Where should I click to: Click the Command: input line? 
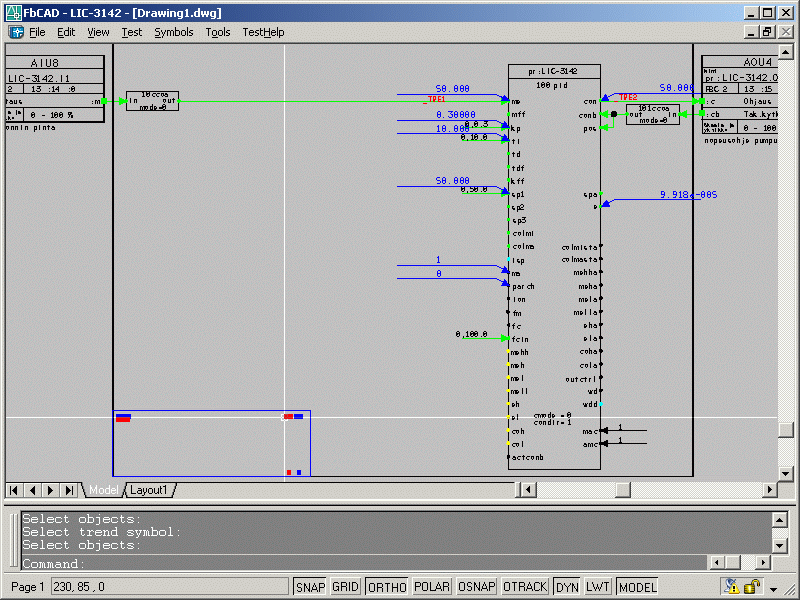coord(365,563)
